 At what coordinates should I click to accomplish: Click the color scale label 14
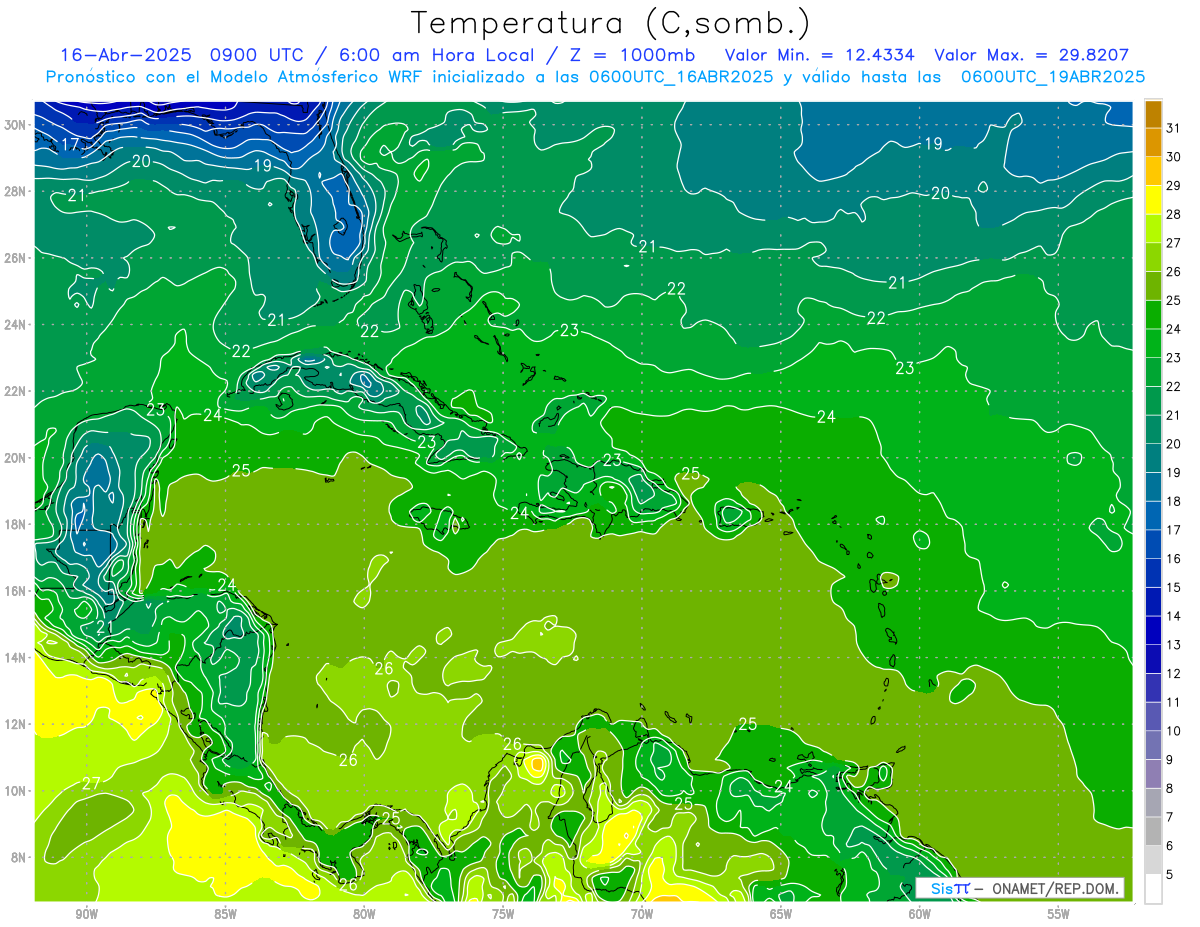point(1174,616)
